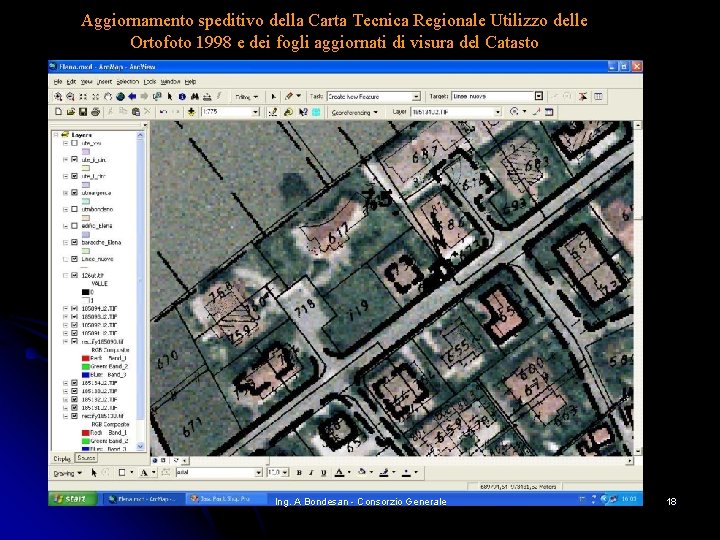
Task: Click the Add Data button
Action: click(191, 112)
